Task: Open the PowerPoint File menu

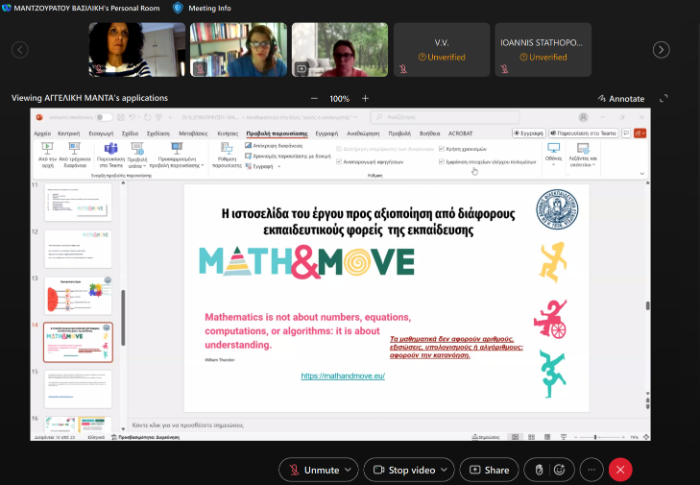Action: pyautogui.click(x=42, y=134)
